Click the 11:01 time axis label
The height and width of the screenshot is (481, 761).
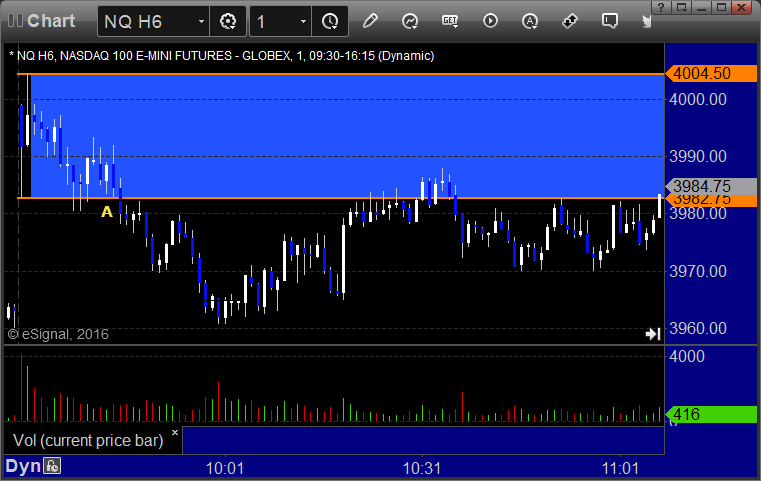[620, 468]
